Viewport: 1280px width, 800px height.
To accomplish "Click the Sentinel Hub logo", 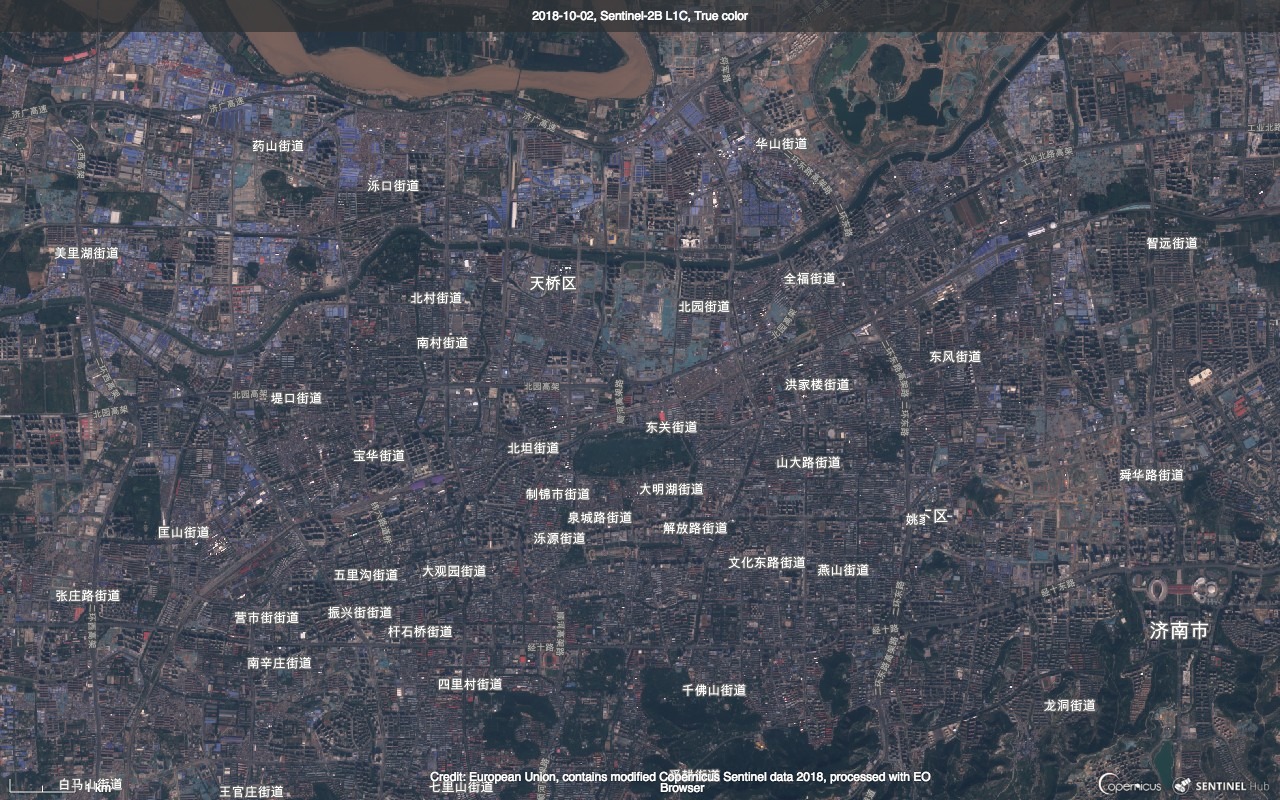I will (x=1220, y=786).
